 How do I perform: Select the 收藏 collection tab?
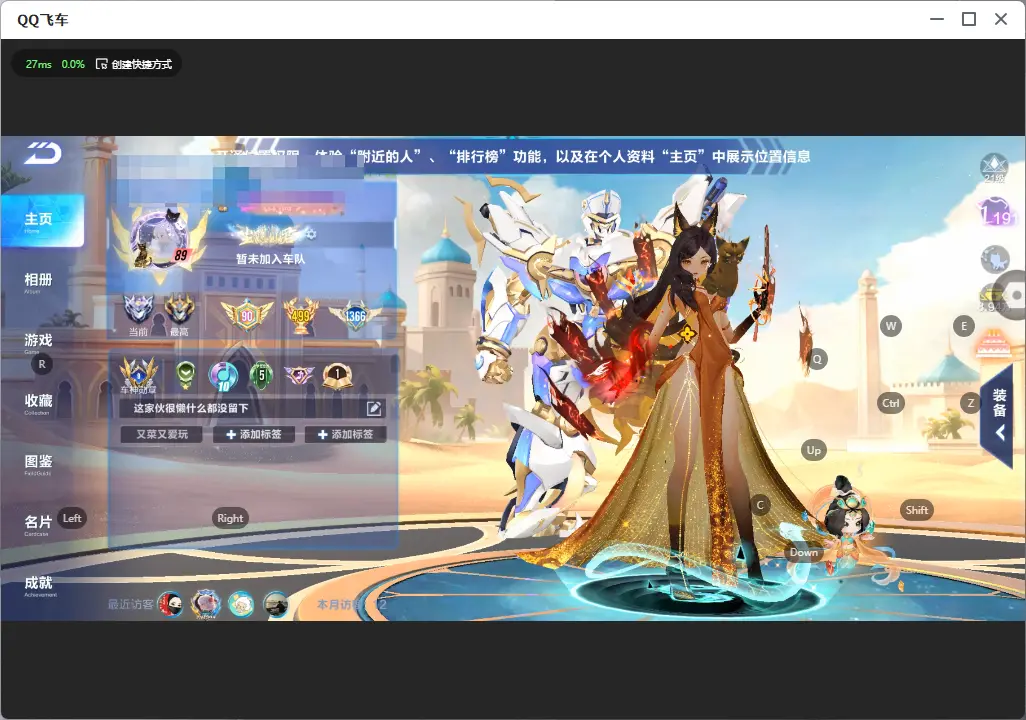click(x=38, y=403)
